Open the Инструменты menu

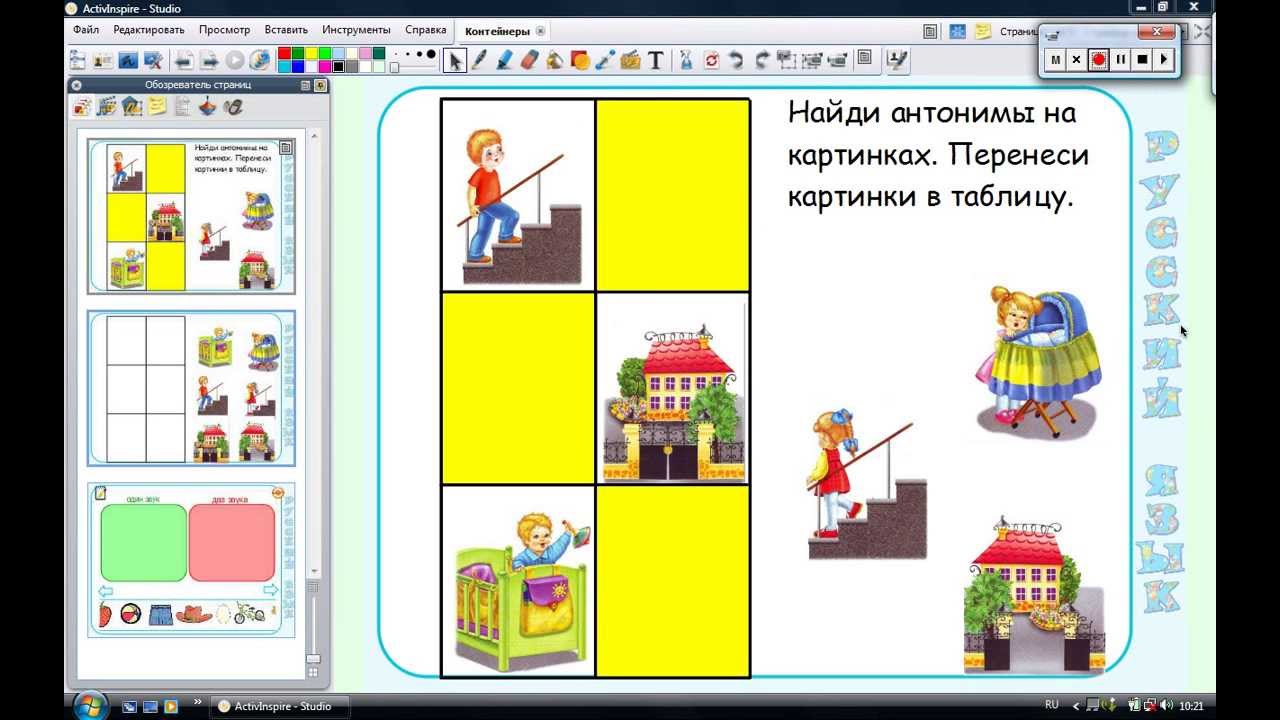point(356,30)
